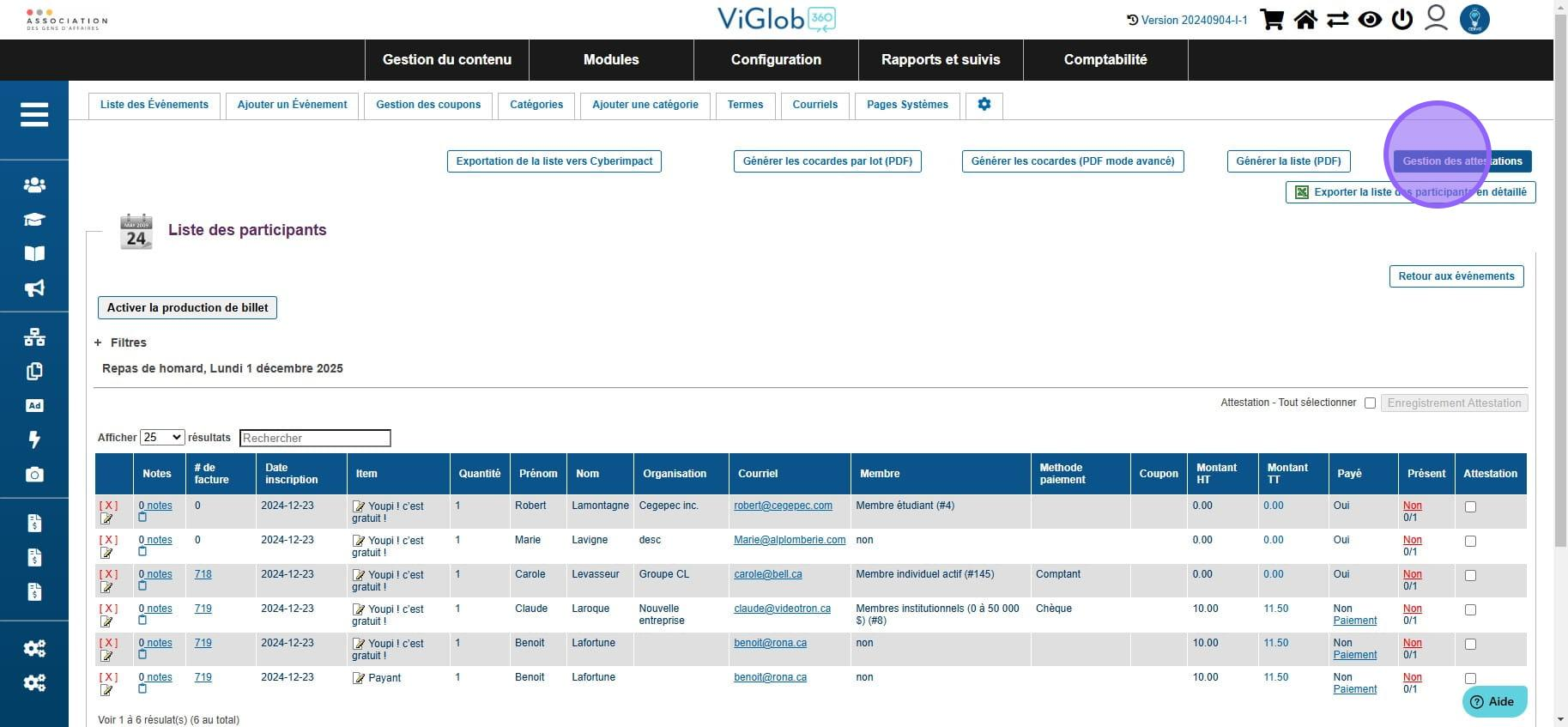Click ViGlob 360 logo
The image size is (1568, 727).
pos(777,19)
